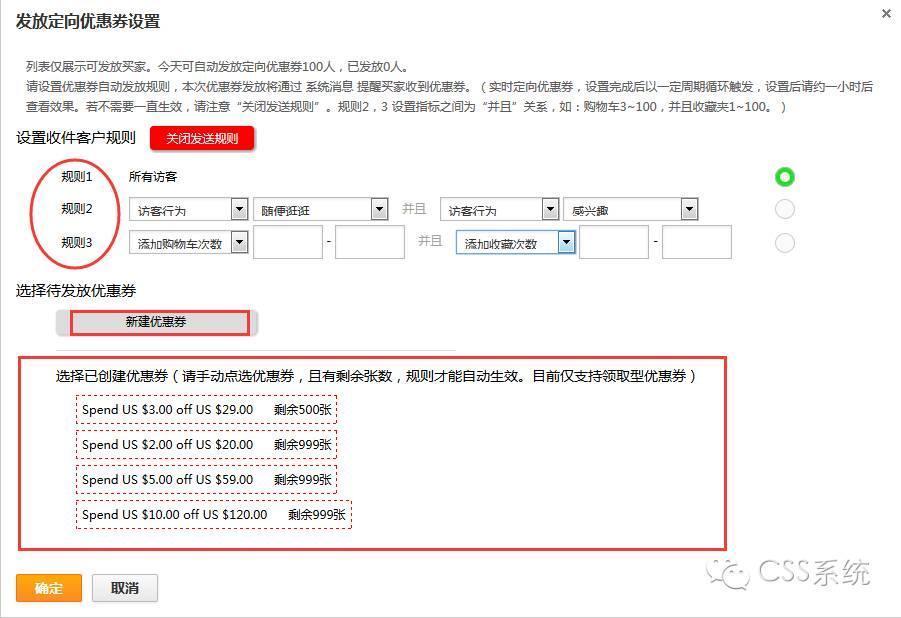
Task: Click the cart count minimum input field
Action: tap(287, 243)
